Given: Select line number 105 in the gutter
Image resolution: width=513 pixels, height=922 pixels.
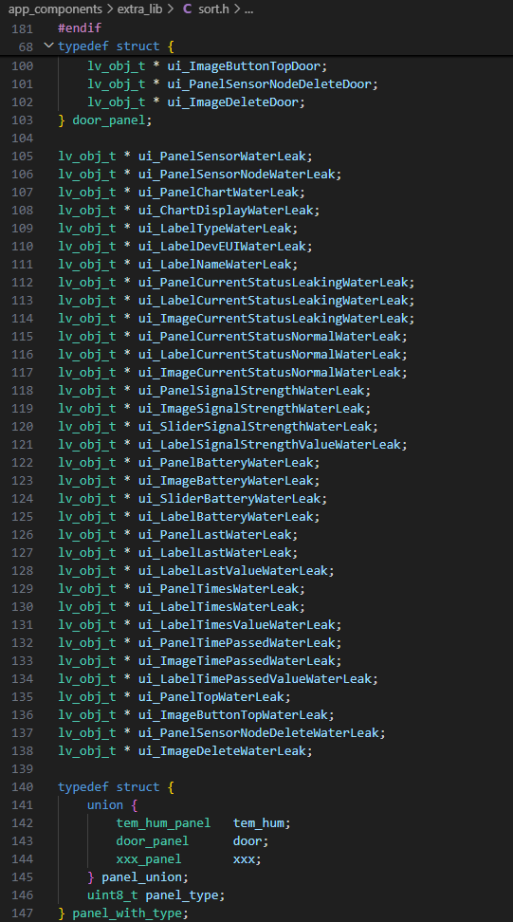Looking at the screenshot, I should (x=22, y=156).
